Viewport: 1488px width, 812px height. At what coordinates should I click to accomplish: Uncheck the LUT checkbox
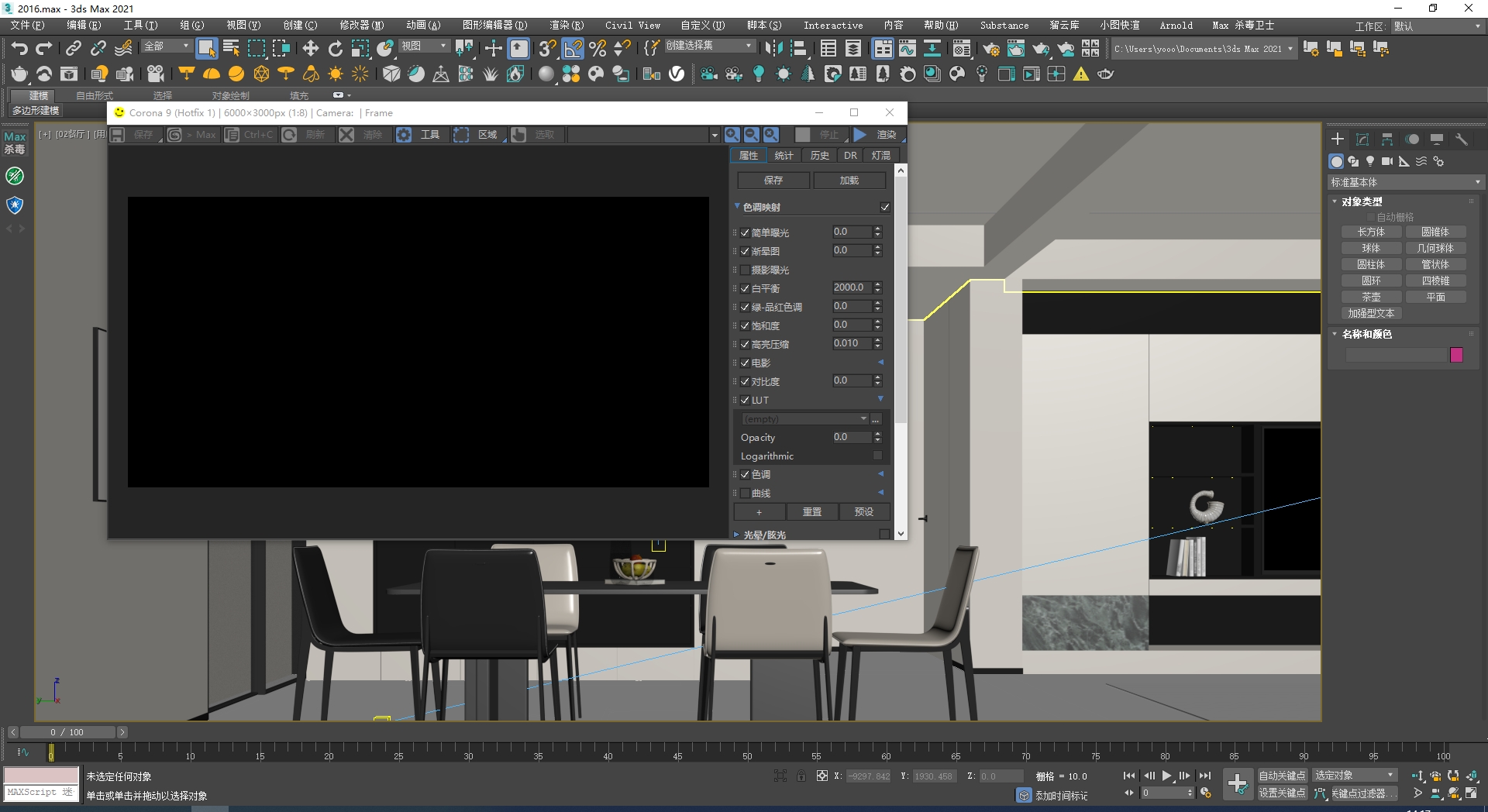click(x=745, y=400)
